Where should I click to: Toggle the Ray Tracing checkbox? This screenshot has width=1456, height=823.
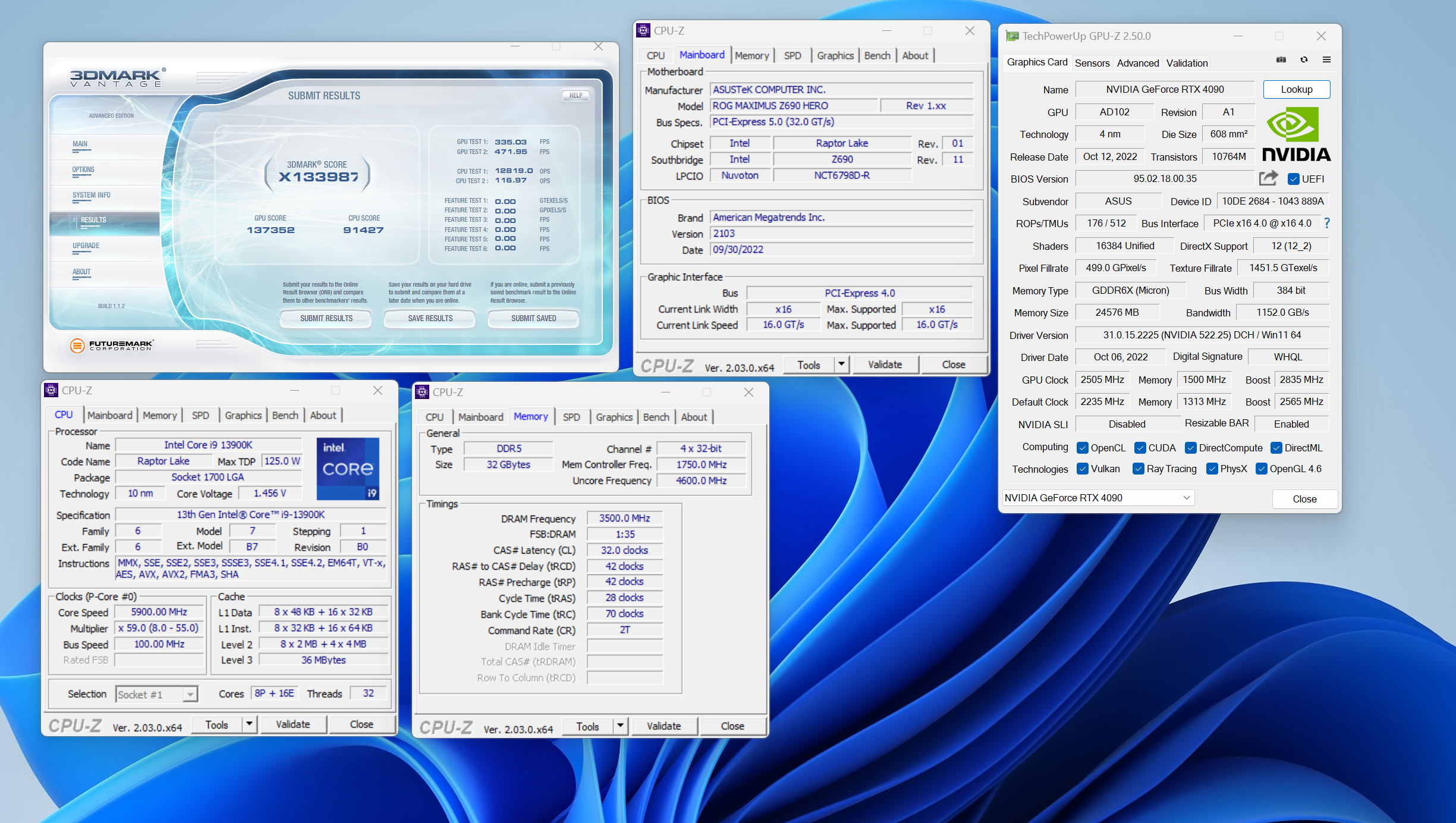(x=1139, y=469)
